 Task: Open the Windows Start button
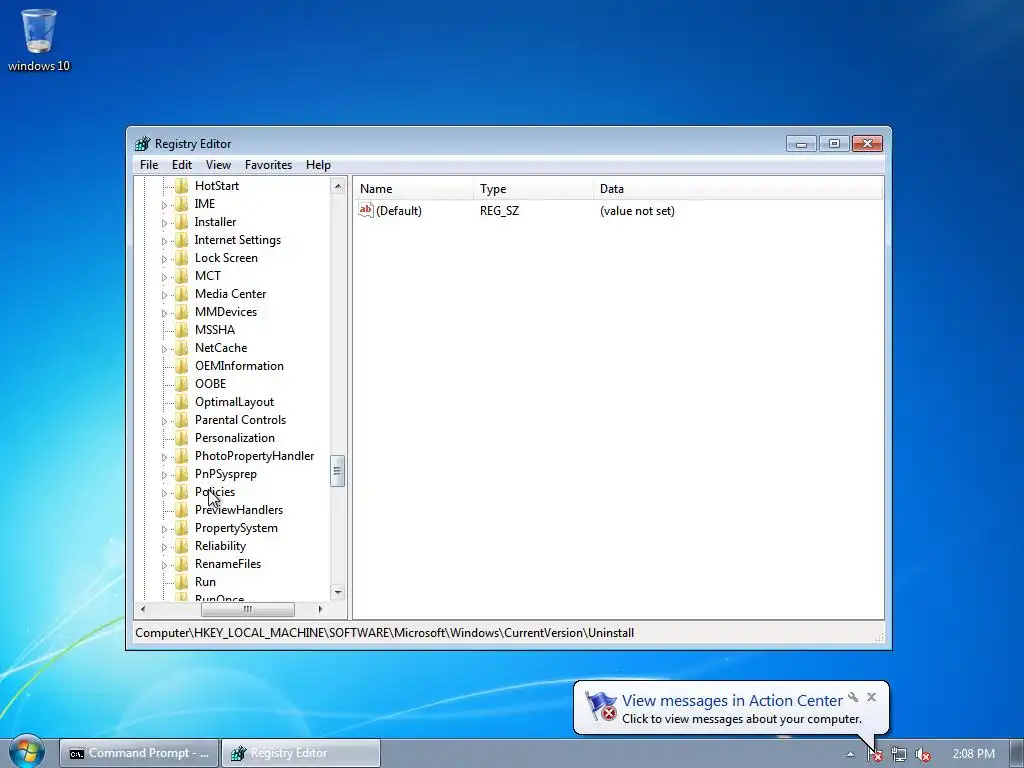coord(26,751)
